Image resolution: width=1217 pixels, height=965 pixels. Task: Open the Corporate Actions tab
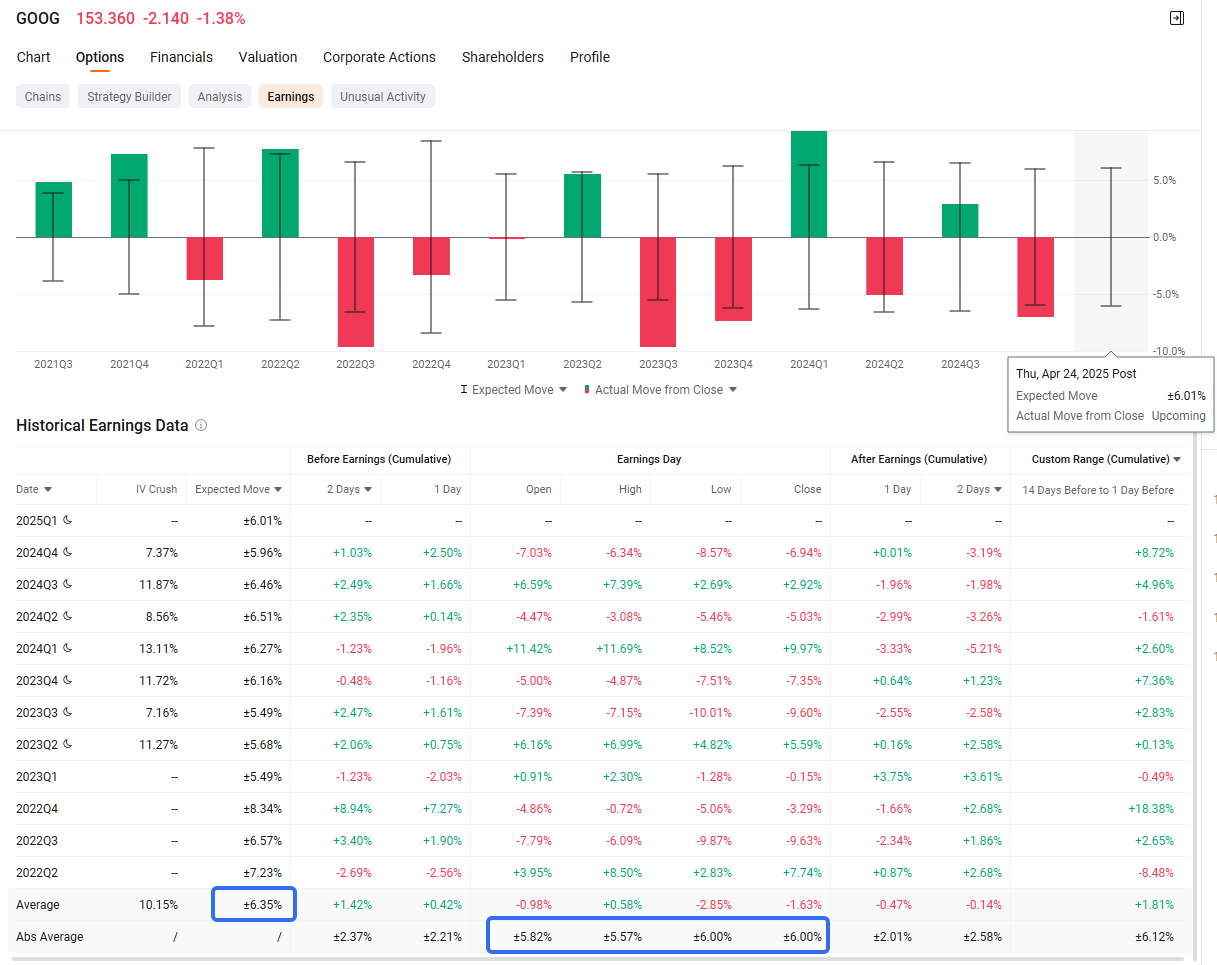click(379, 57)
